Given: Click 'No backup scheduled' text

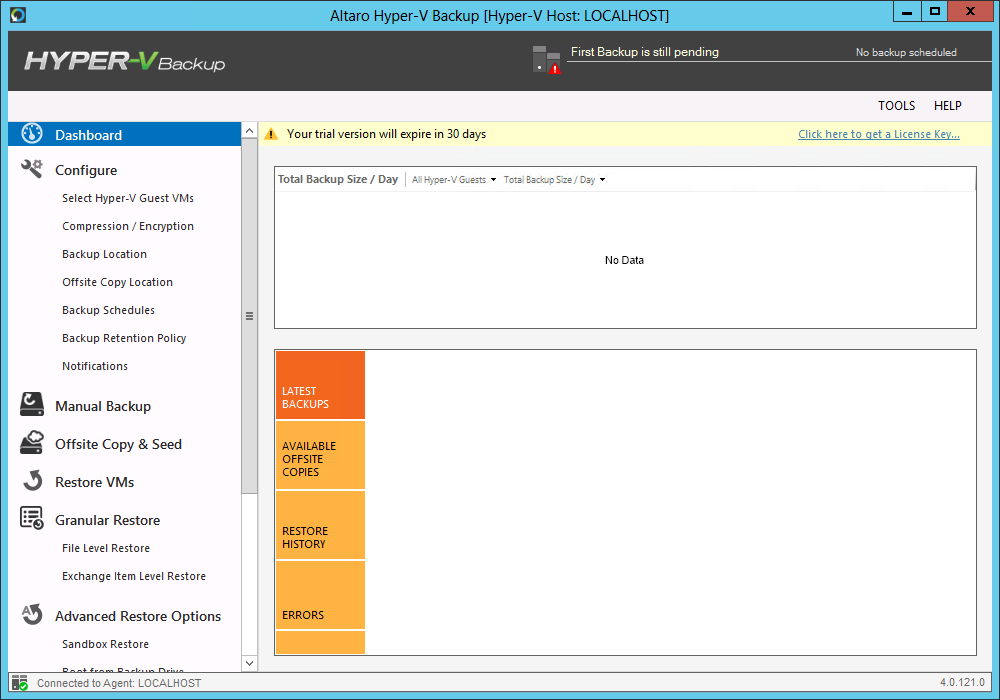Looking at the screenshot, I should pos(906,52).
